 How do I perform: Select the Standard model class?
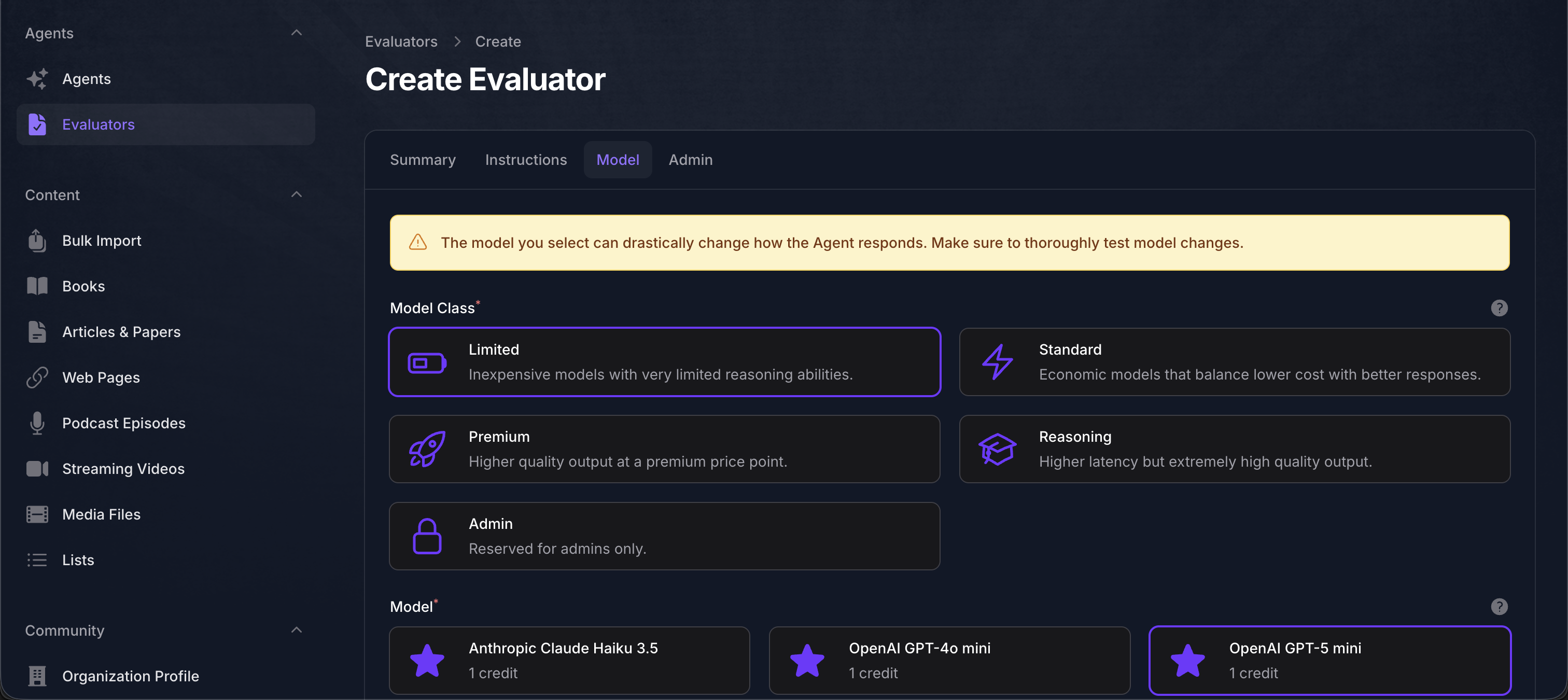tap(1235, 361)
